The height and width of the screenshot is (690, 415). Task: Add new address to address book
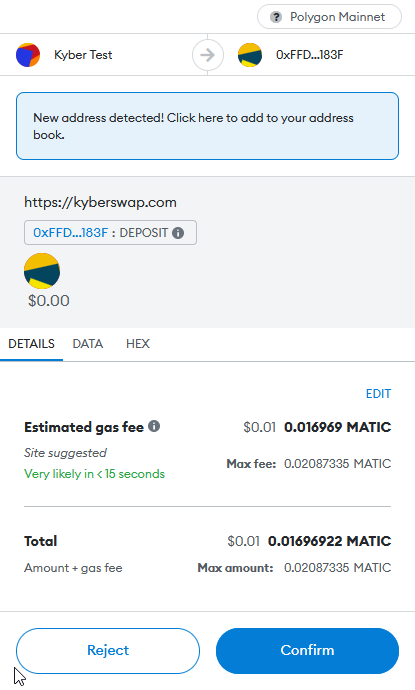click(207, 126)
